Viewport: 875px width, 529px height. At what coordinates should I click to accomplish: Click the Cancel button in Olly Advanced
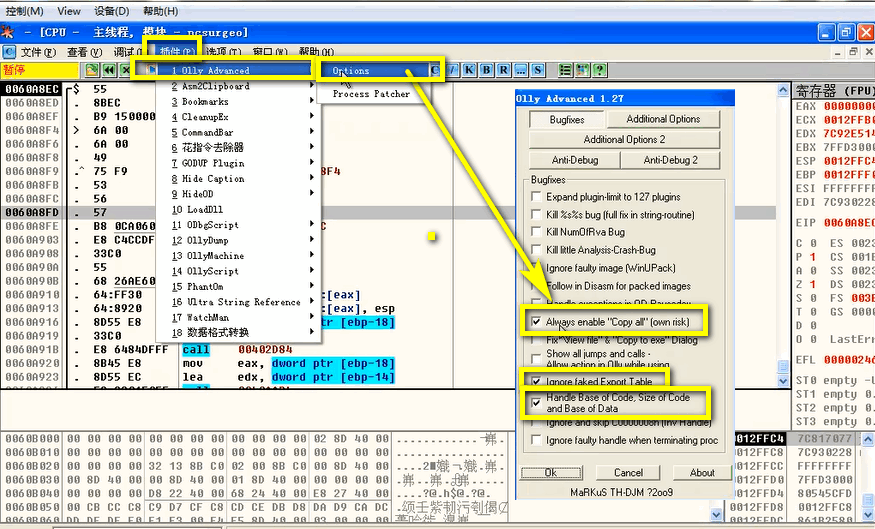pyautogui.click(x=628, y=473)
